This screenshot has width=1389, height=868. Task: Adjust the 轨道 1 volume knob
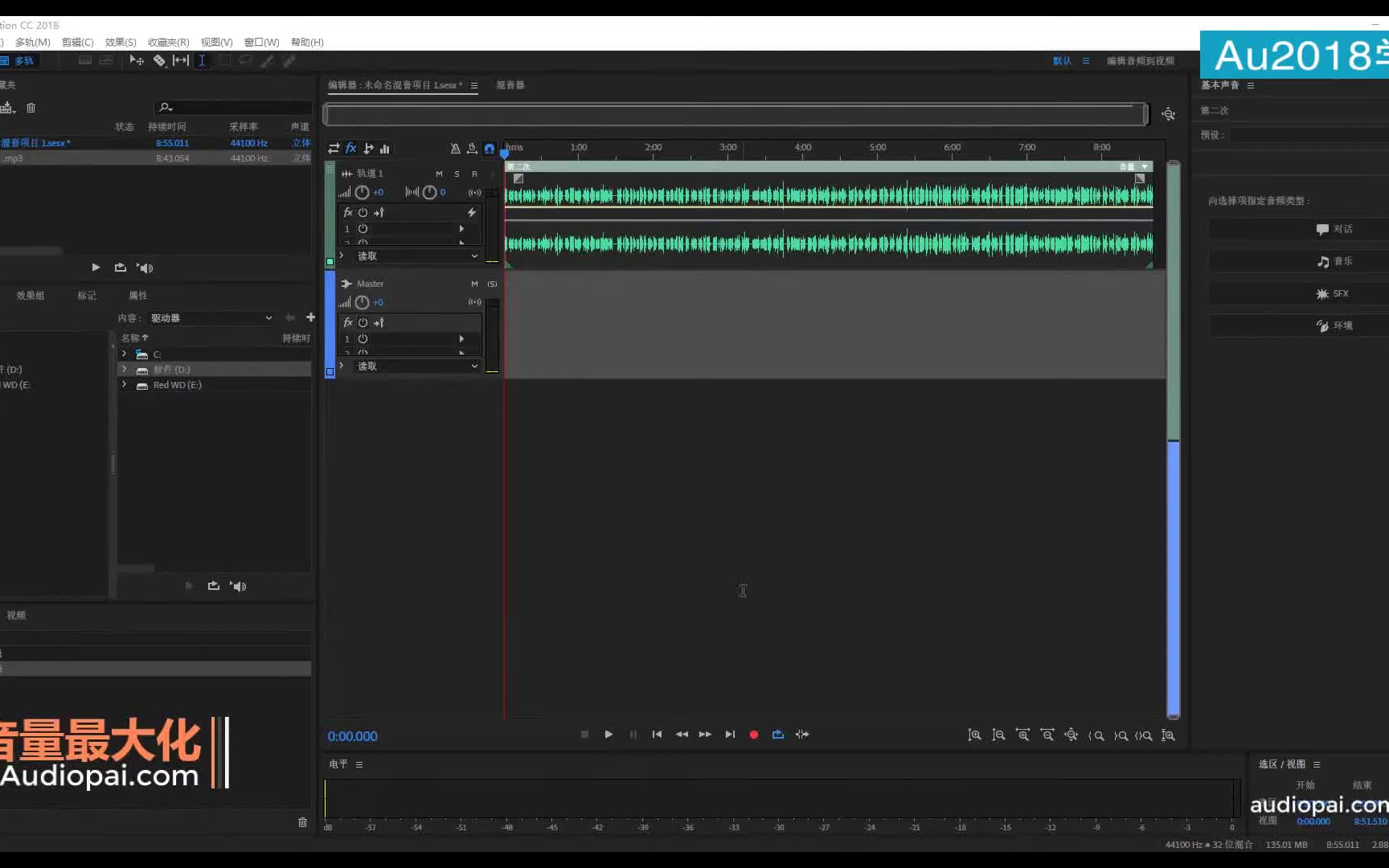point(361,192)
